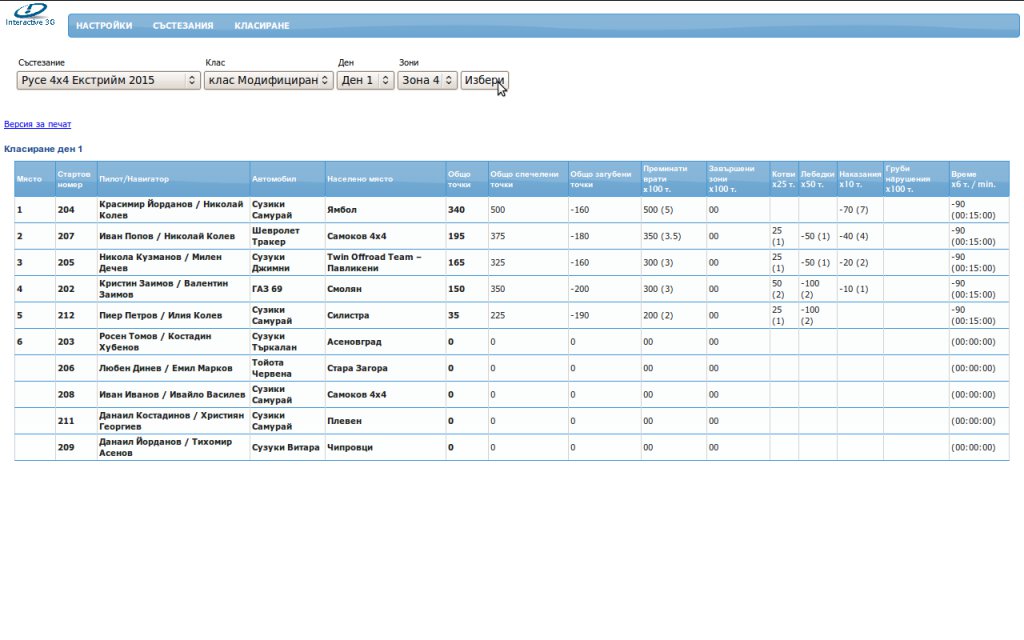This screenshot has height=640, width=1024.
Task: Open the СЪСТЕЗАНИЯ menu
Action: tap(183, 26)
